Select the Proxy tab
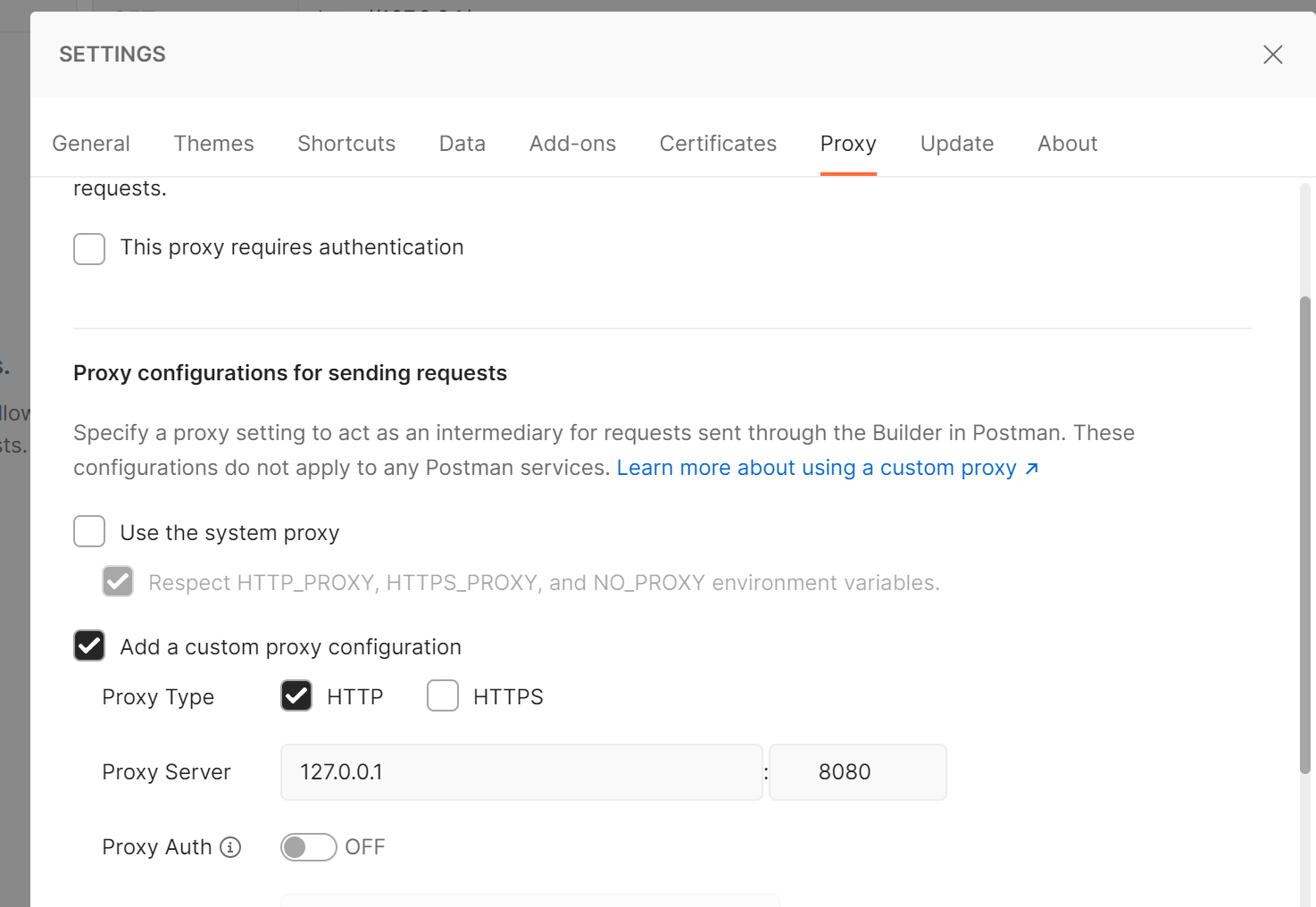The height and width of the screenshot is (907, 1316). 848,144
